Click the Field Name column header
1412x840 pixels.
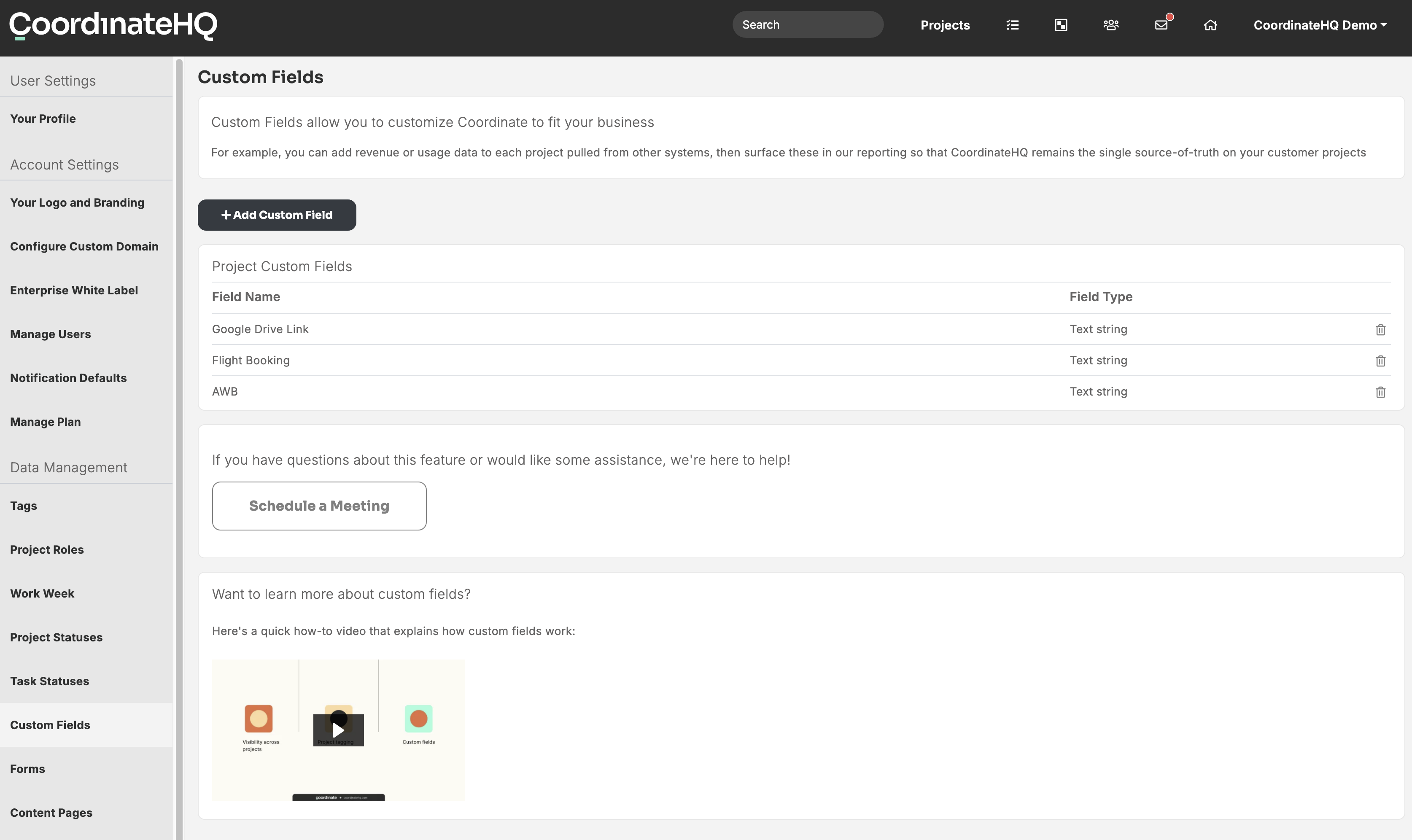(246, 297)
